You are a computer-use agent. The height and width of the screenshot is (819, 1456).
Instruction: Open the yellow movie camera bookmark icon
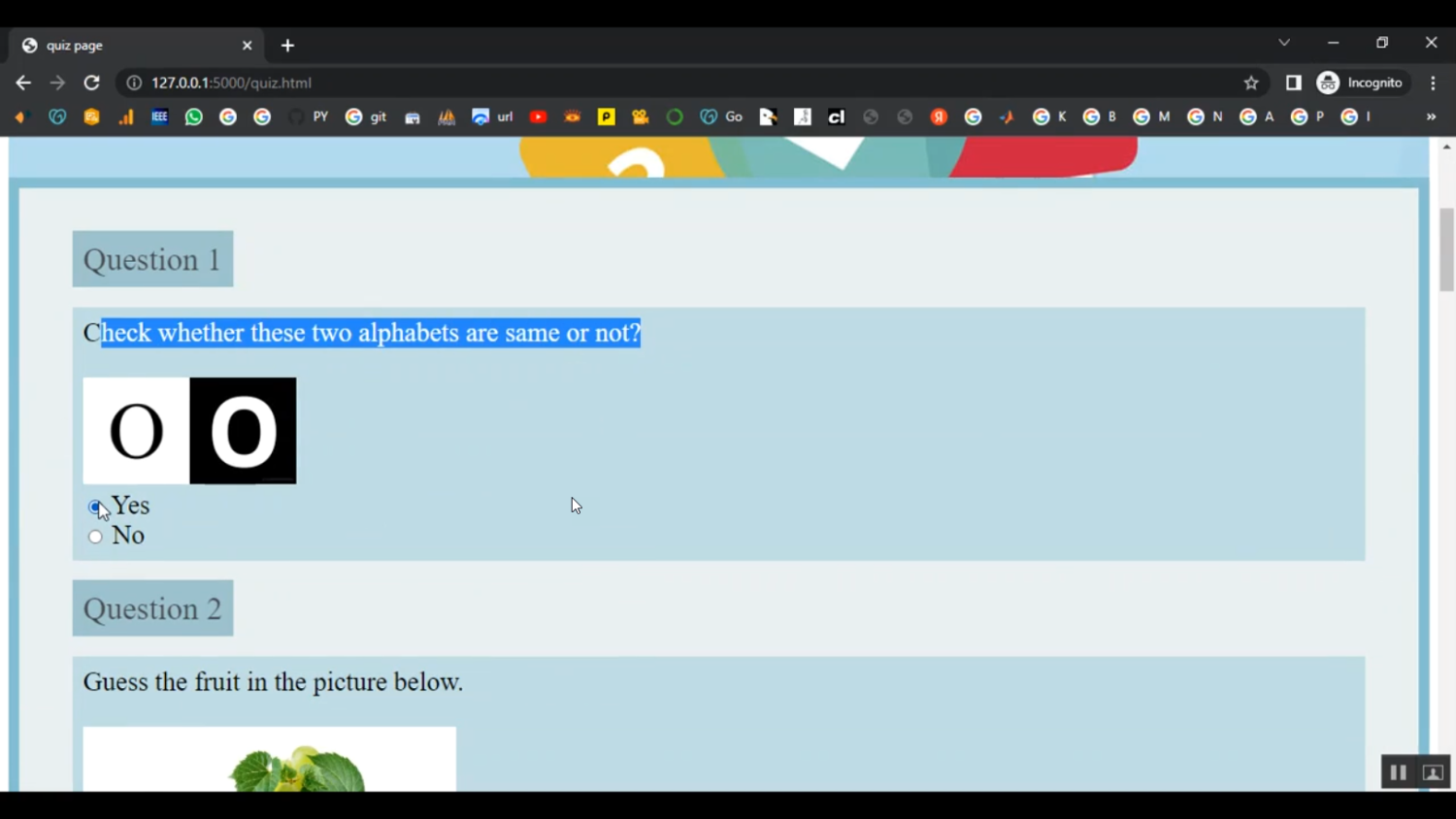coord(641,117)
